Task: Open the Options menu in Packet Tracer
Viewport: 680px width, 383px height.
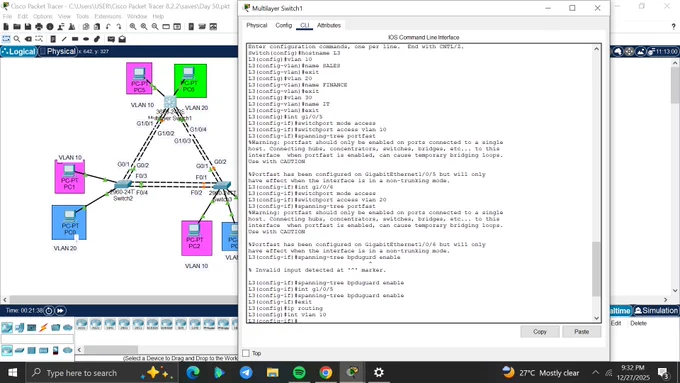Action: coord(42,16)
